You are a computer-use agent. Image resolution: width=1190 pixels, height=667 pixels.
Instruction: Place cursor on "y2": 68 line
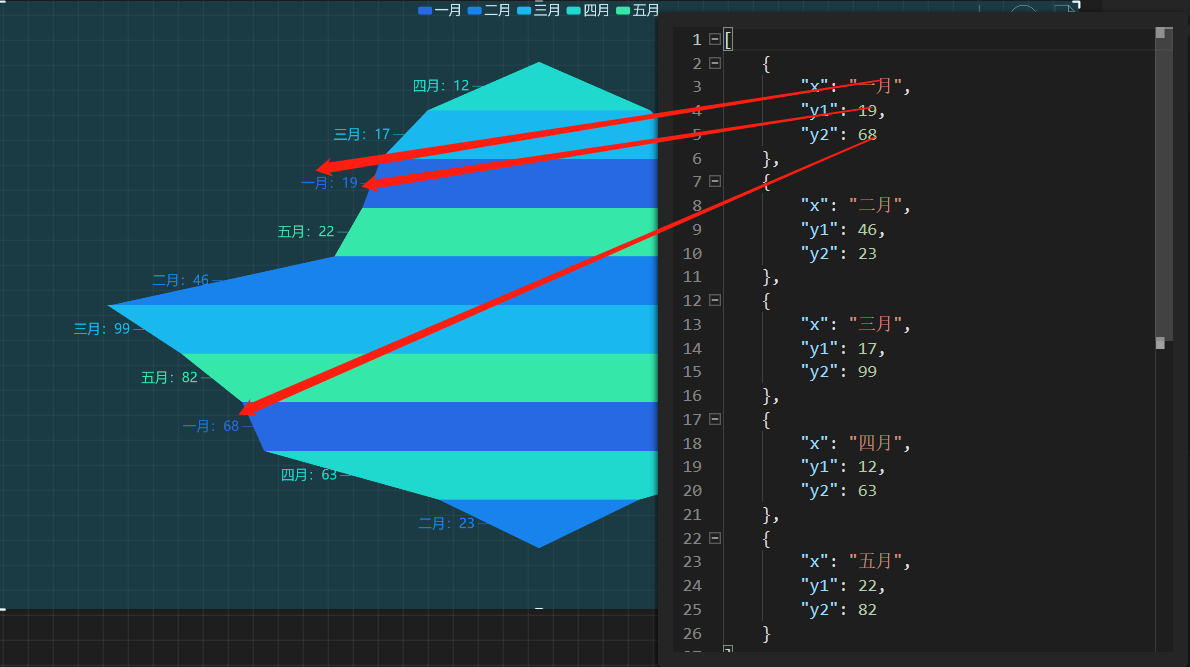[839, 134]
